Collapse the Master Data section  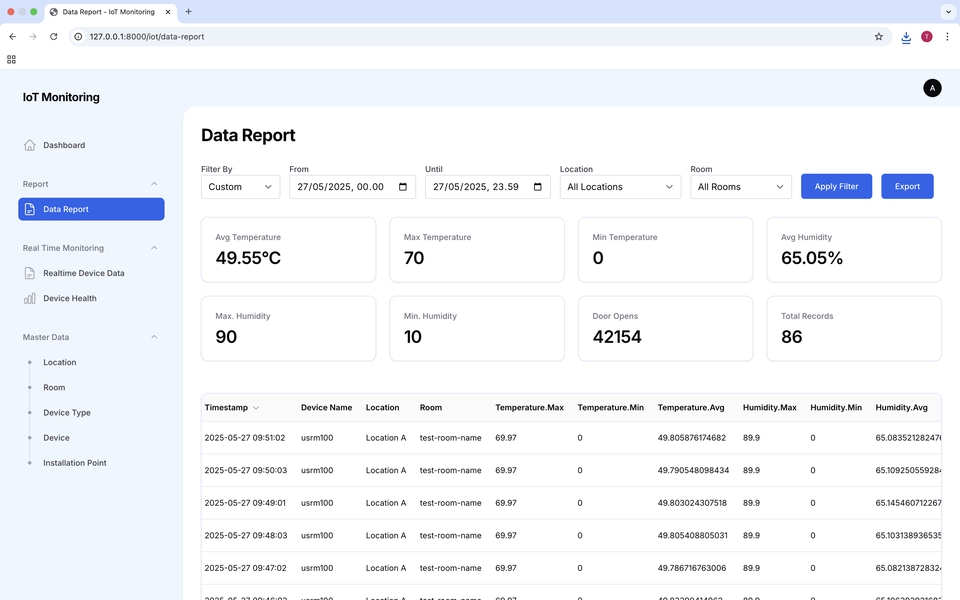pyautogui.click(x=154, y=337)
